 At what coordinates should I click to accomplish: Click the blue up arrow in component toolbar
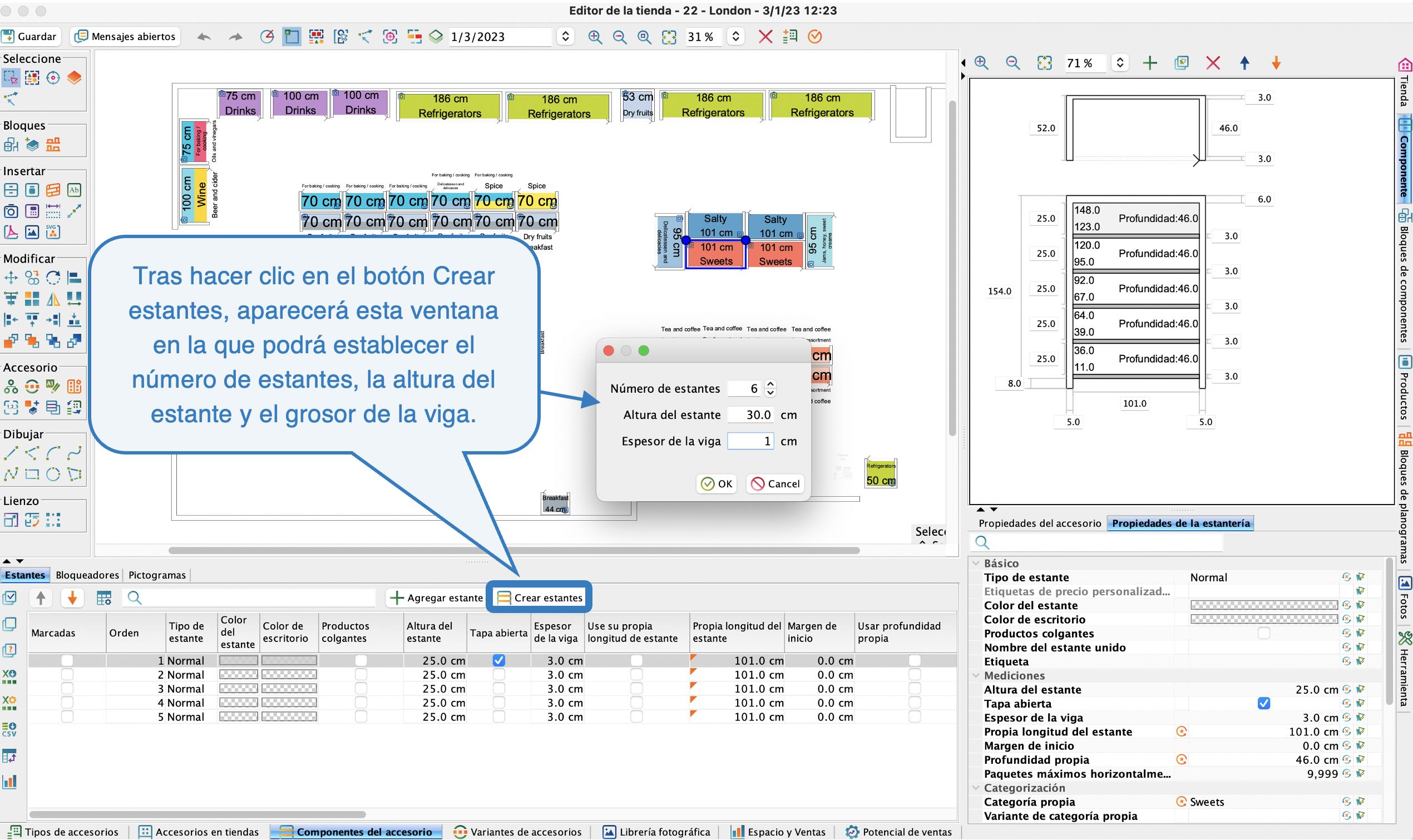point(1244,63)
